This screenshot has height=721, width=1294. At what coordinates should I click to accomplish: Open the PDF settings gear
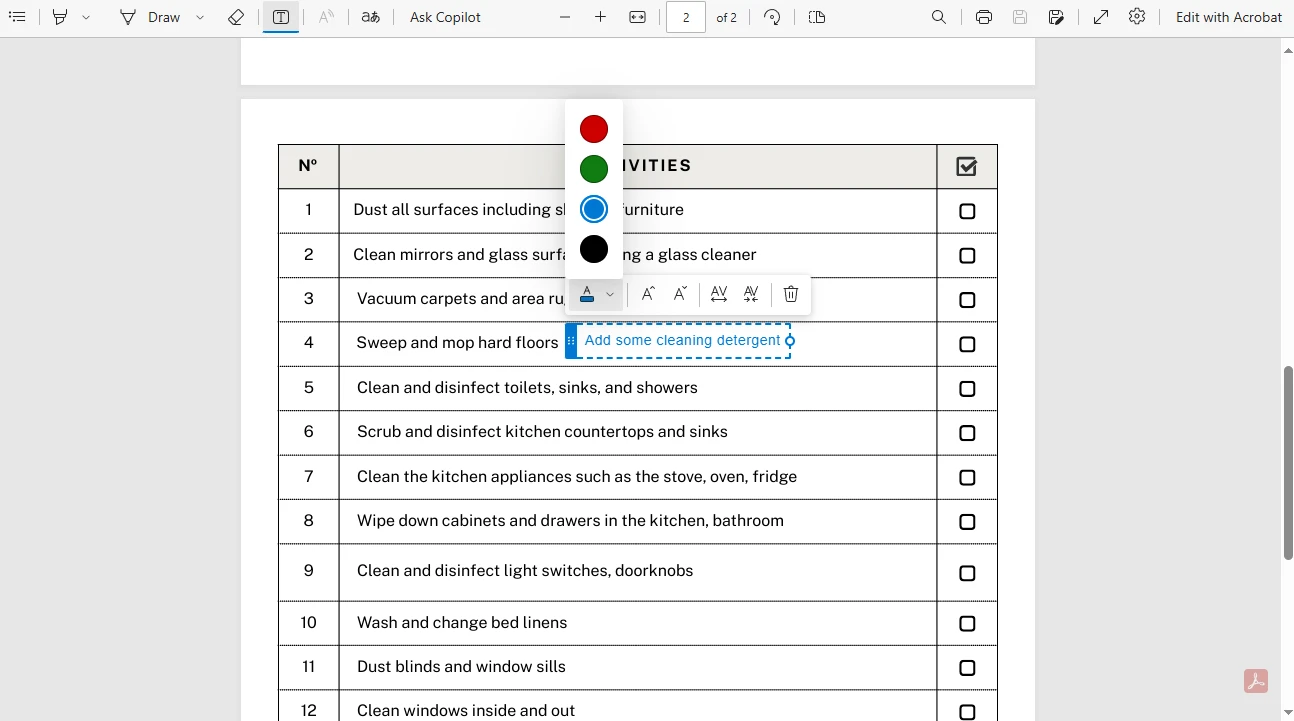(1137, 17)
